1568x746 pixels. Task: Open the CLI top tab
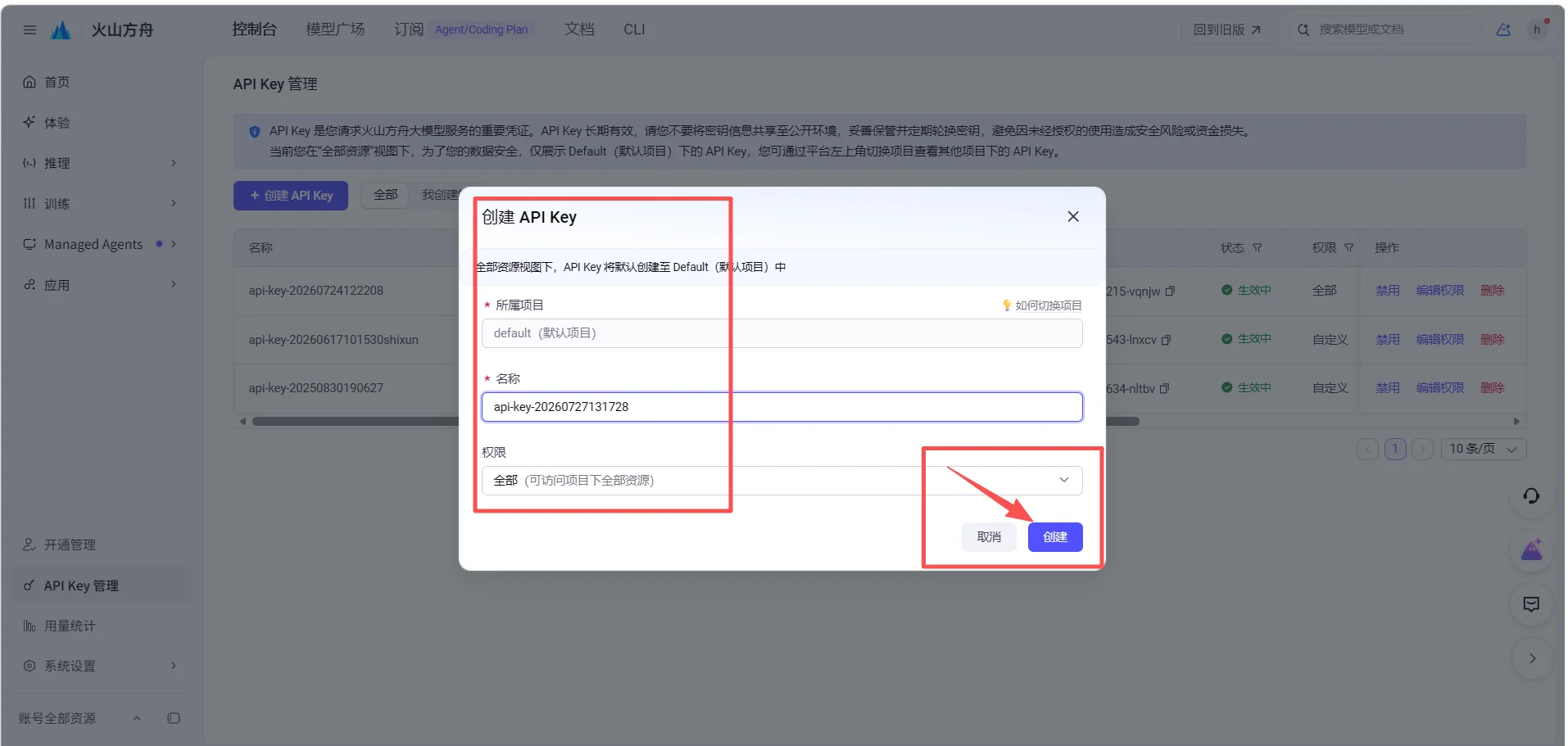point(634,29)
